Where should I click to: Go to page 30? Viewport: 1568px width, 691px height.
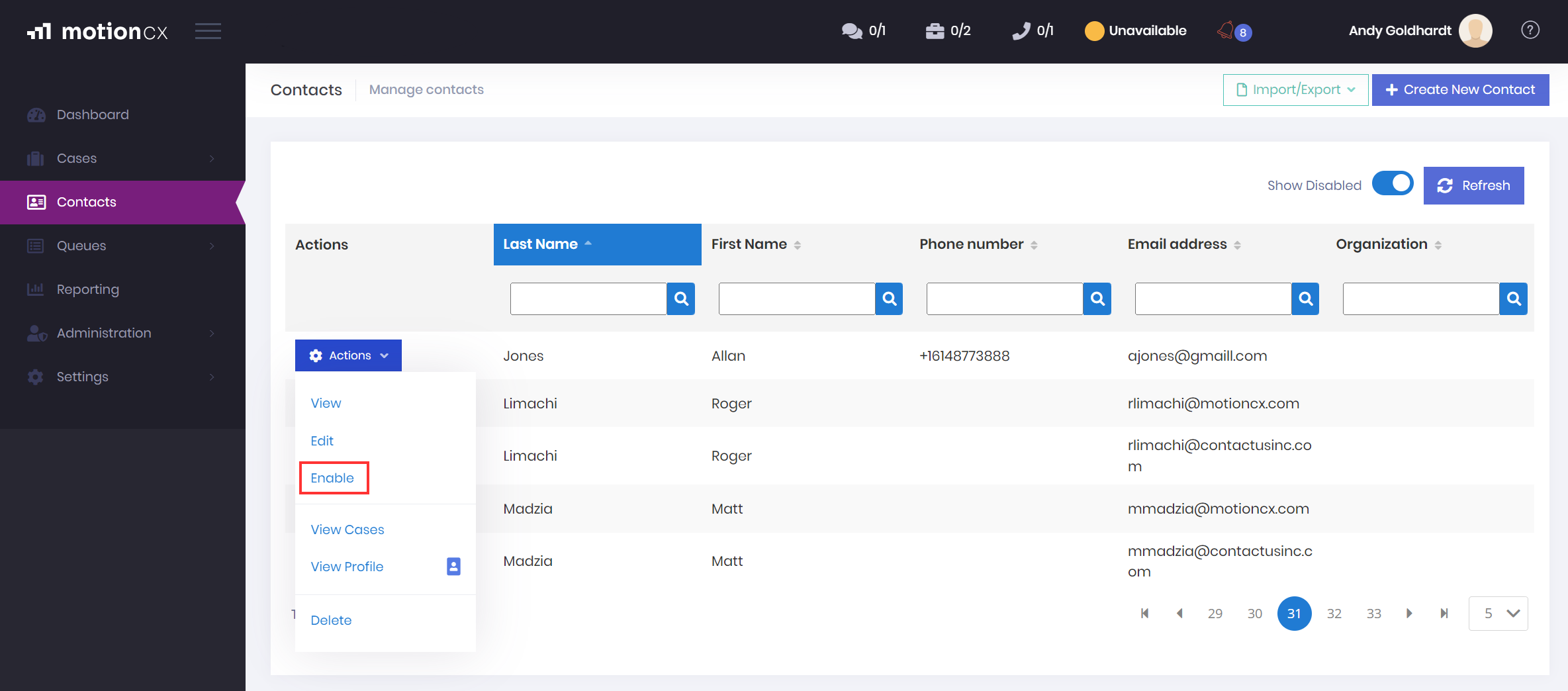pyautogui.click(x=1255, y=614)
